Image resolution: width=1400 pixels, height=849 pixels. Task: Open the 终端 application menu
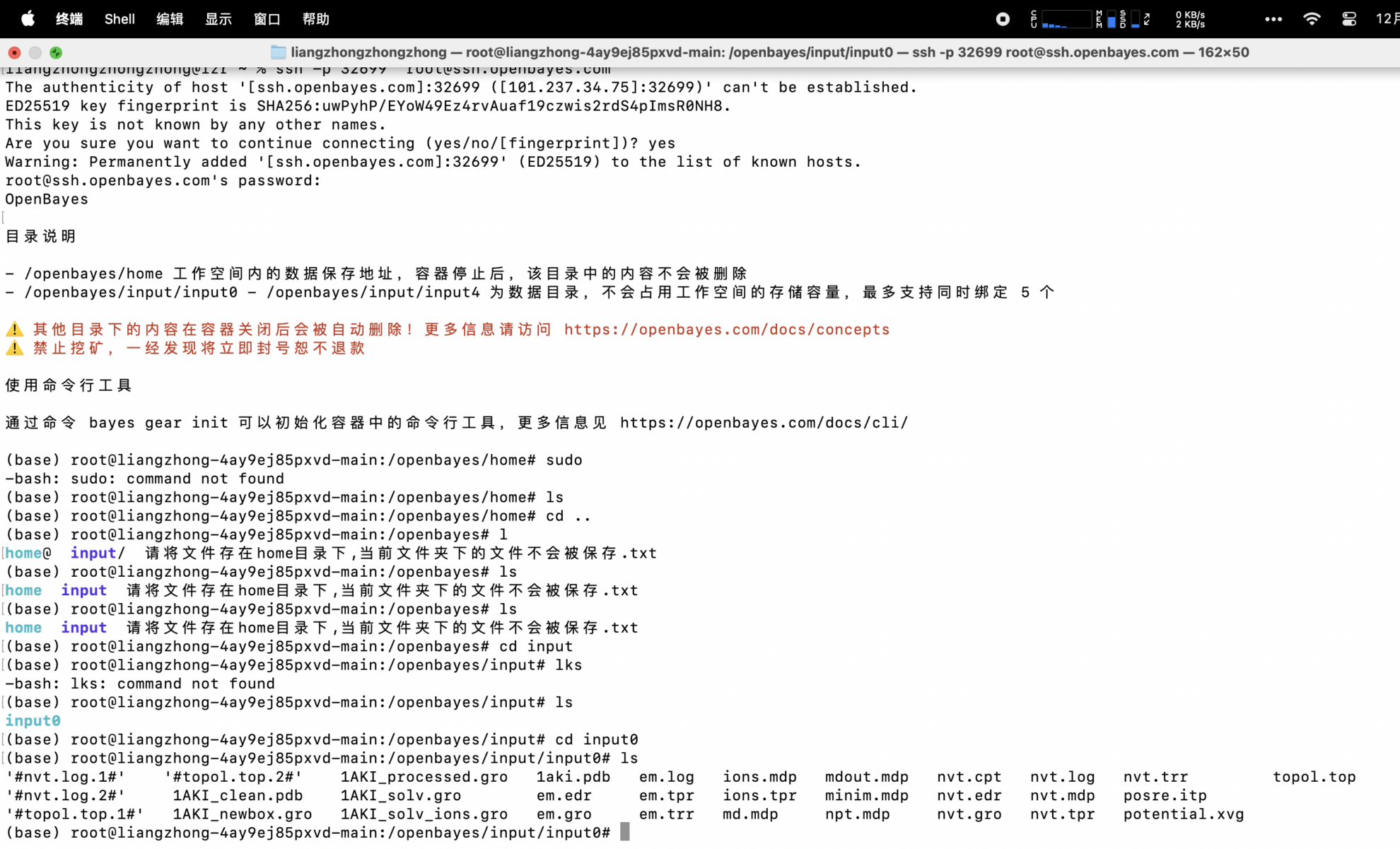coord(69,19)
